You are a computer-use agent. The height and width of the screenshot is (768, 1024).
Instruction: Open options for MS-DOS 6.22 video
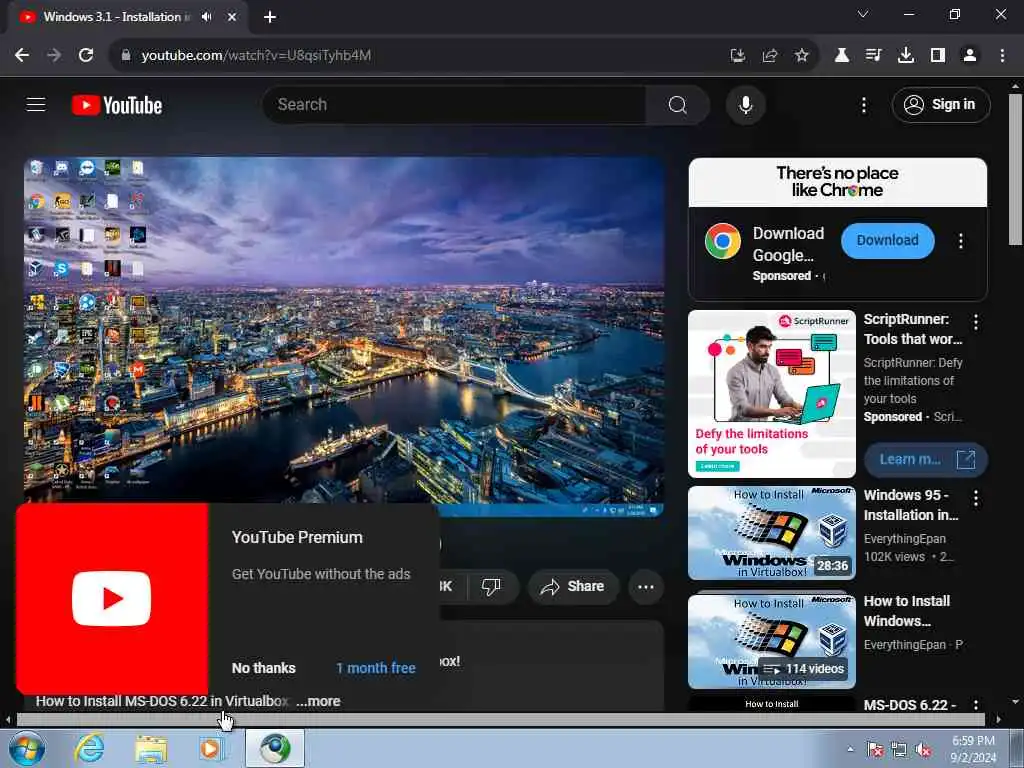pos(976,705)
